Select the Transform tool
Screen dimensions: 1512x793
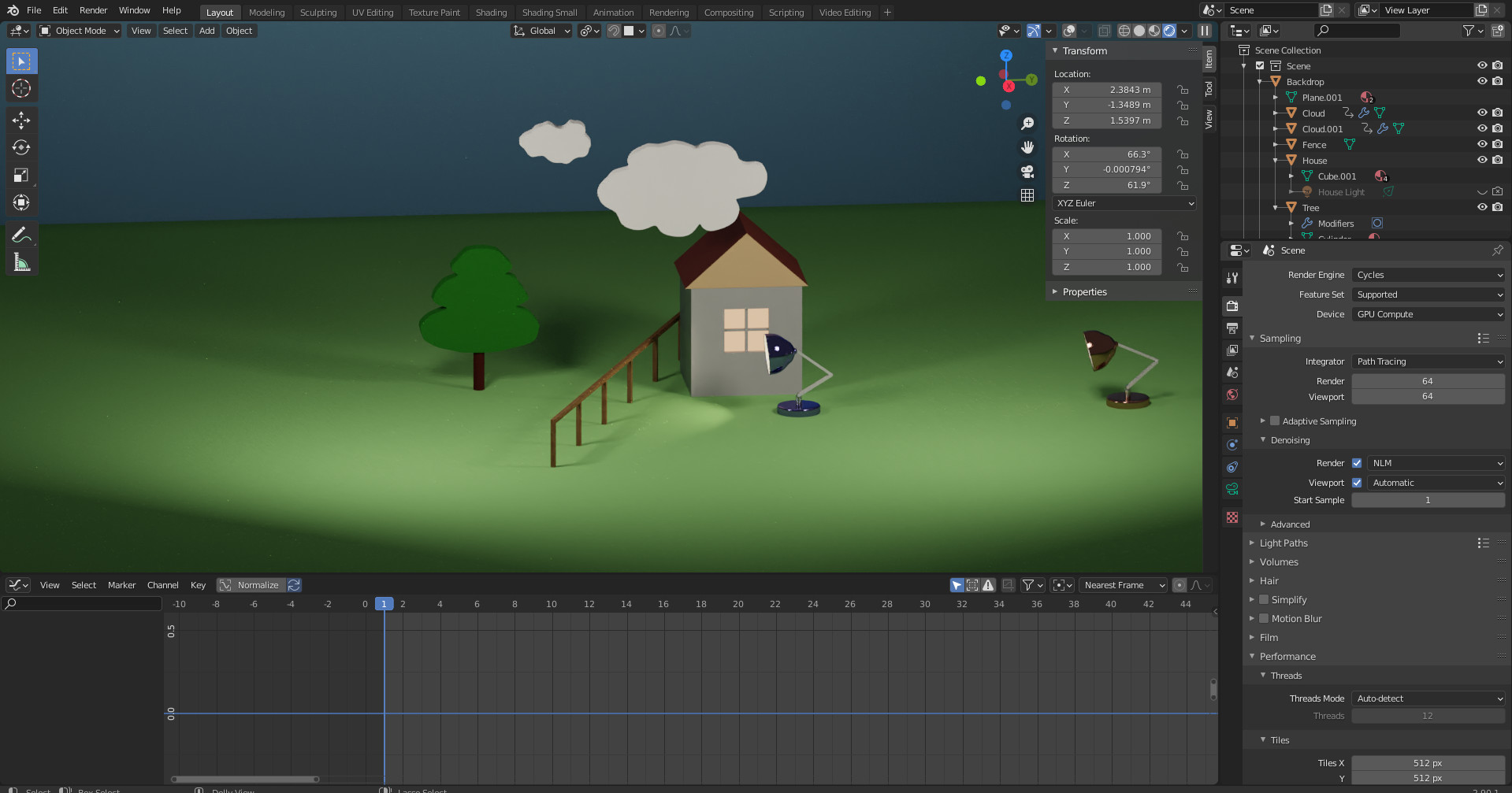tap(21, 202)
